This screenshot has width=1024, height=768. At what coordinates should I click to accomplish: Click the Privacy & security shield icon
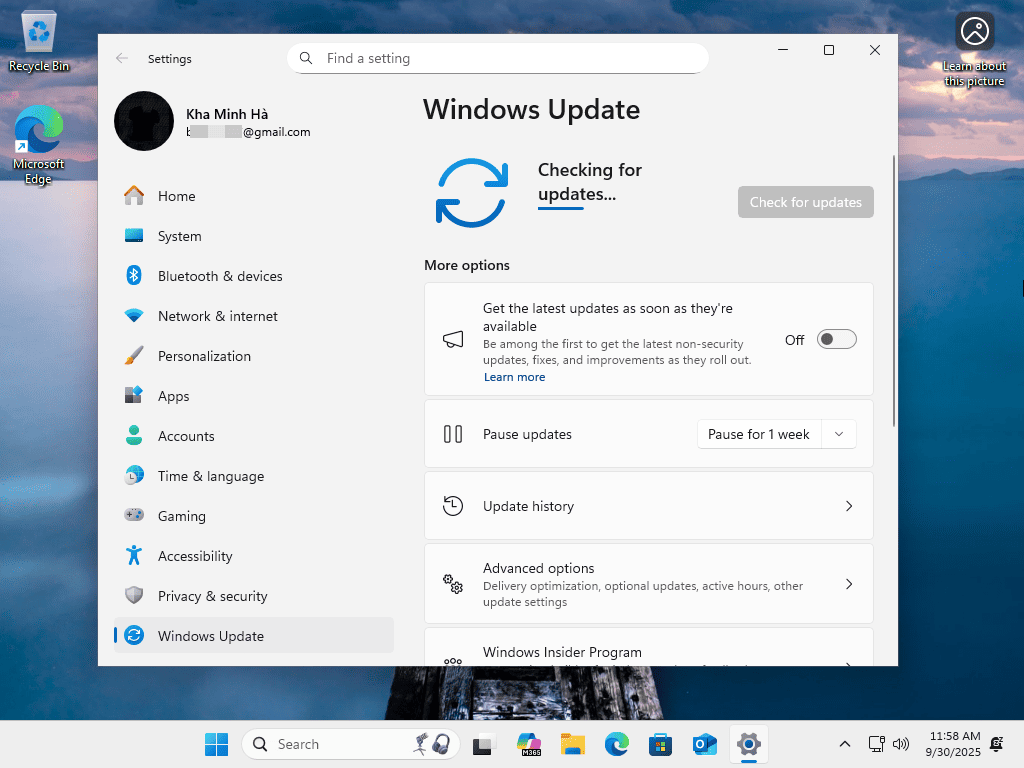pos(134,596)
